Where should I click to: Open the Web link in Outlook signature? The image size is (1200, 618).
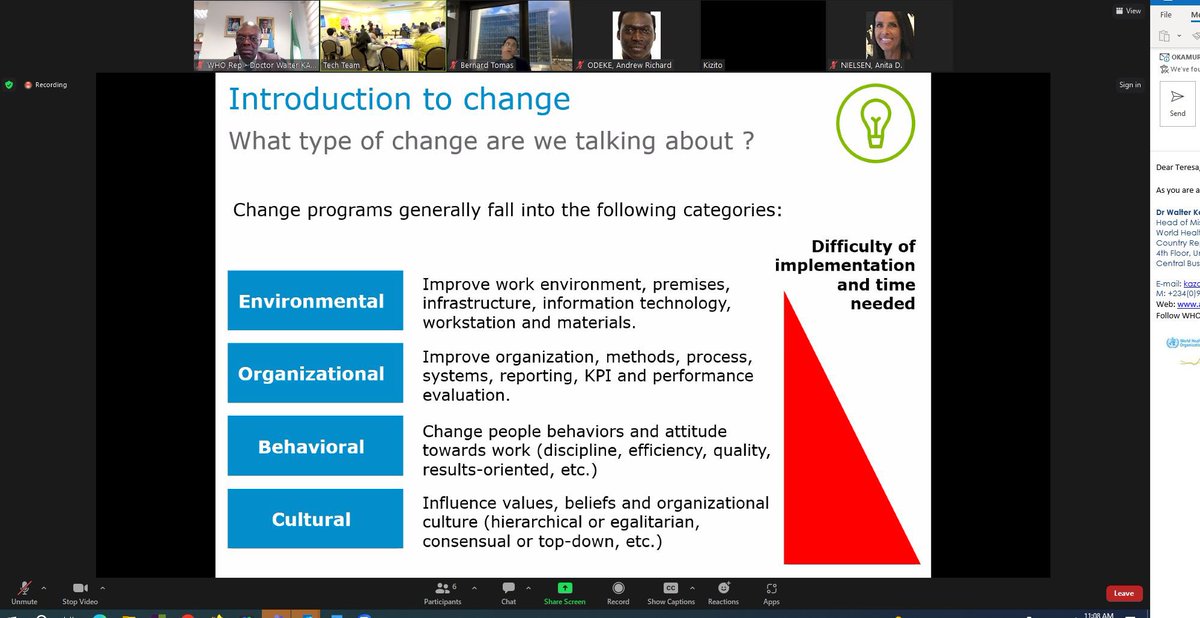[x=1188, y=305]
